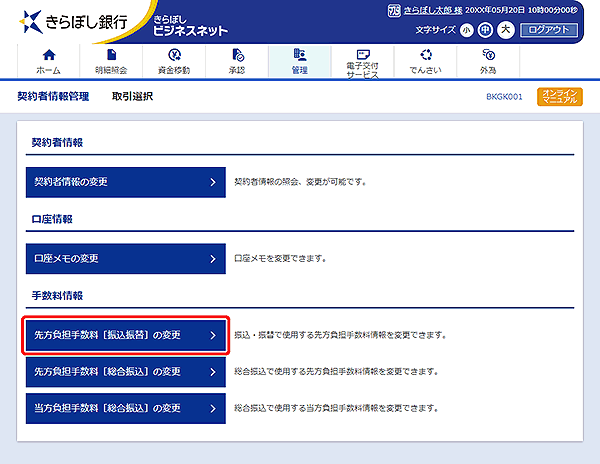The width and height of the screenshot is (600, 464).
Task: Click chevron on 当方負担手数料［総合振込］の変更
Action: point(213,408)
